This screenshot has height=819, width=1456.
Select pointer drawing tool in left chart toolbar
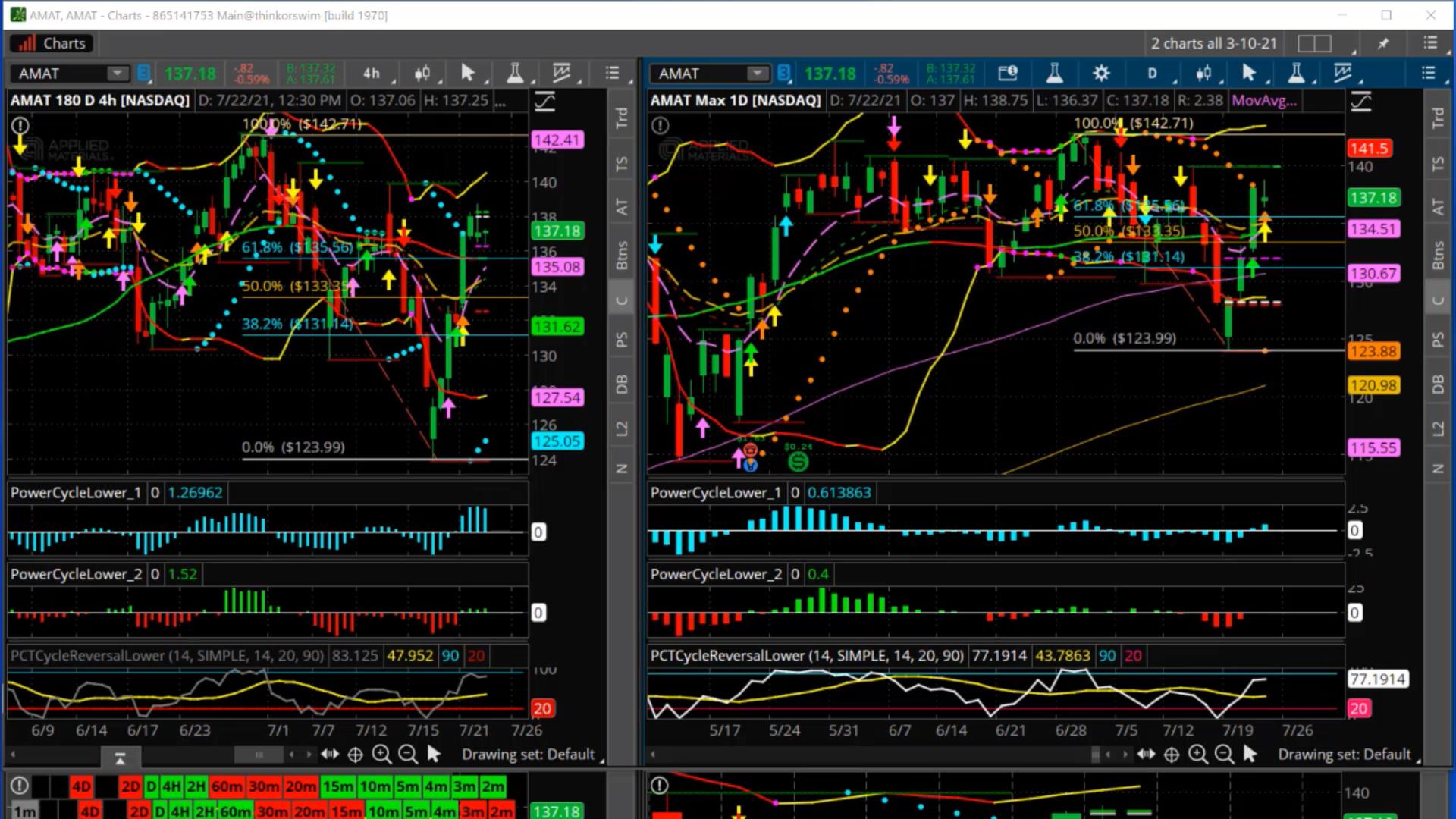[468, 73]
